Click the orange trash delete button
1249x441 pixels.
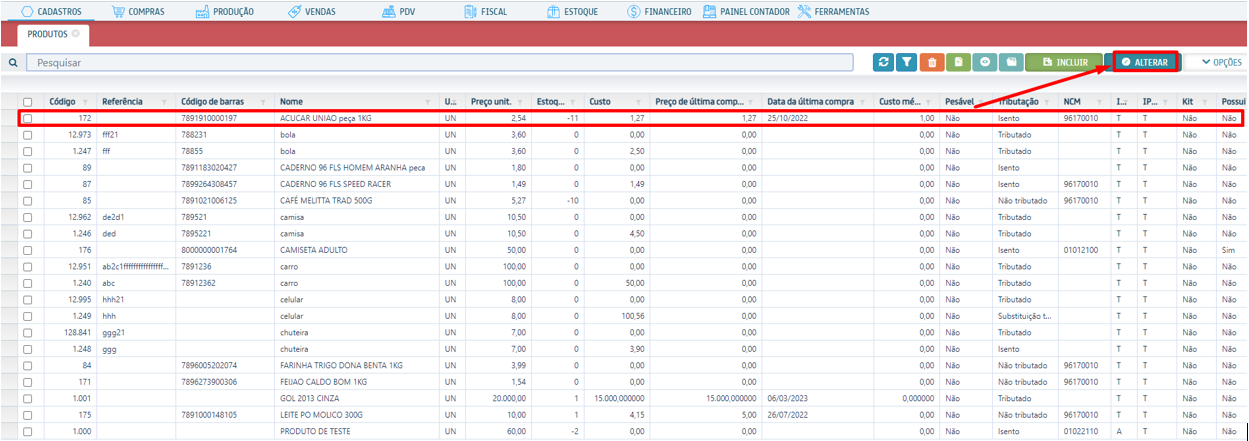pos(932,62)
